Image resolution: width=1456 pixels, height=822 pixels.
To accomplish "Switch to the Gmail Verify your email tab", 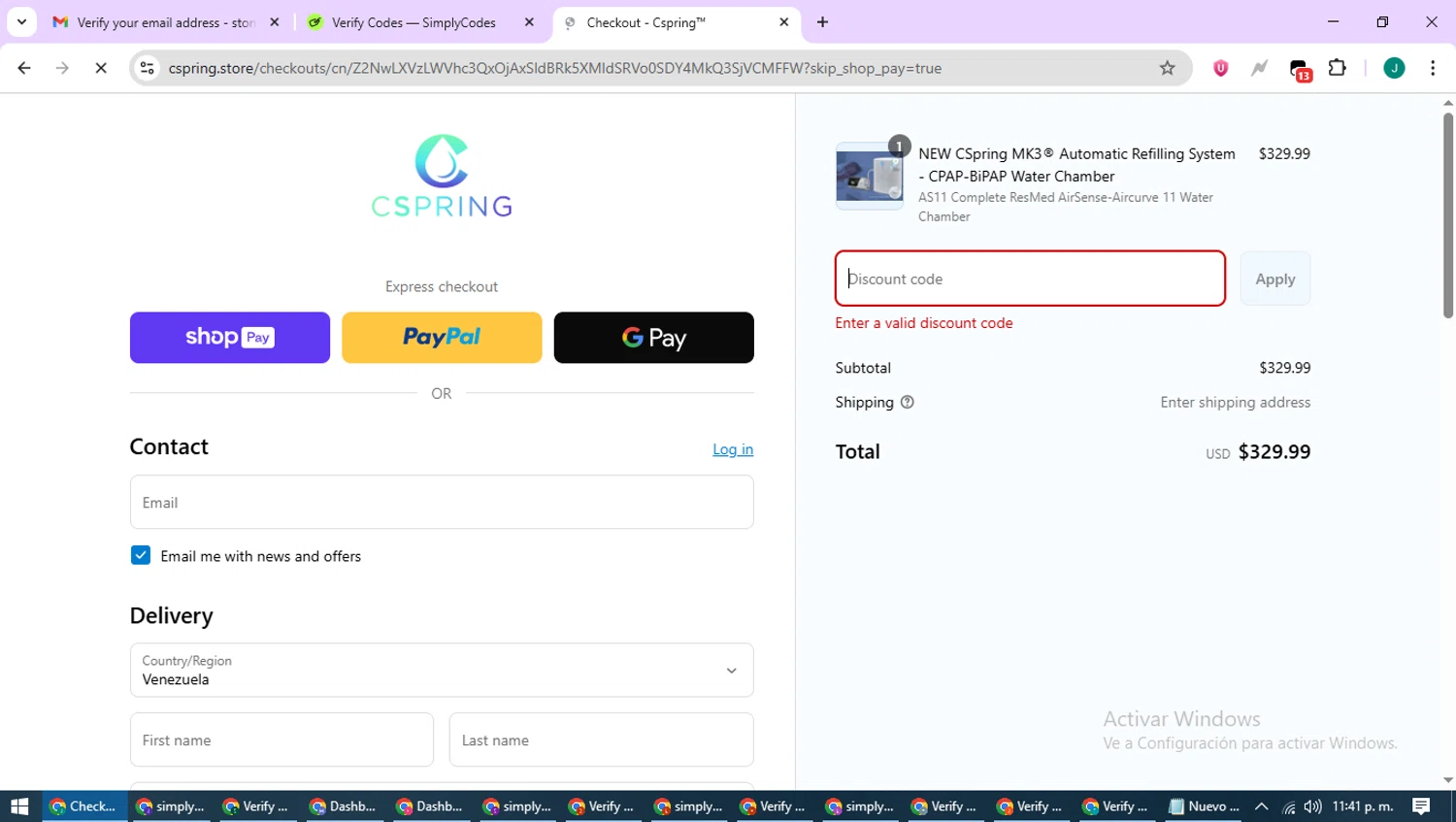I will point(165,22).
